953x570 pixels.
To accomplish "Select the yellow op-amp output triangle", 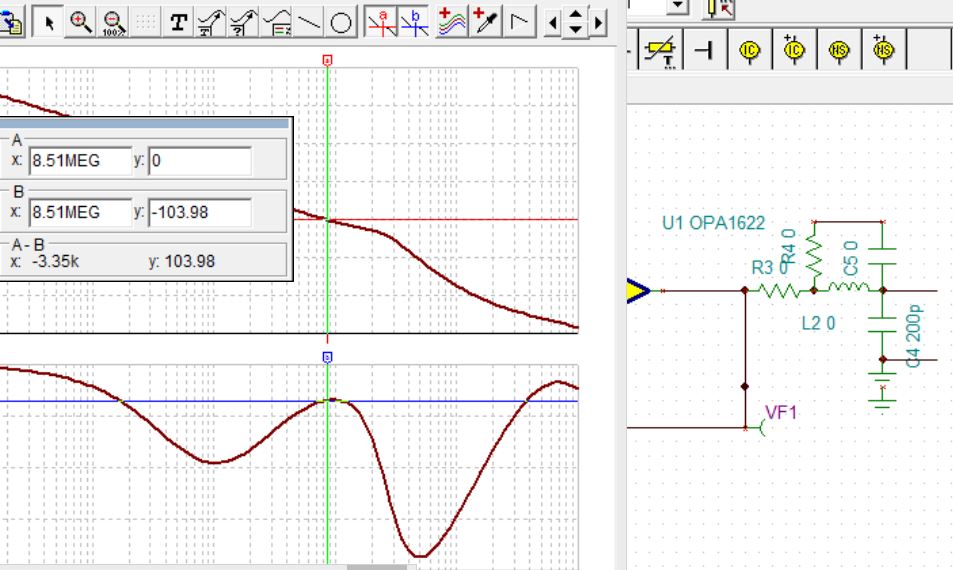I will point(638,291).
